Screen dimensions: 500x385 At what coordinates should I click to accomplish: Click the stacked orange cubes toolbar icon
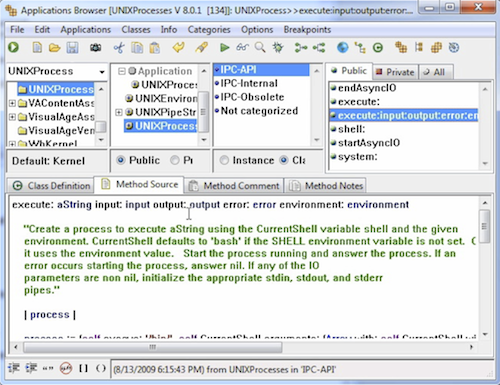(401, 48)
